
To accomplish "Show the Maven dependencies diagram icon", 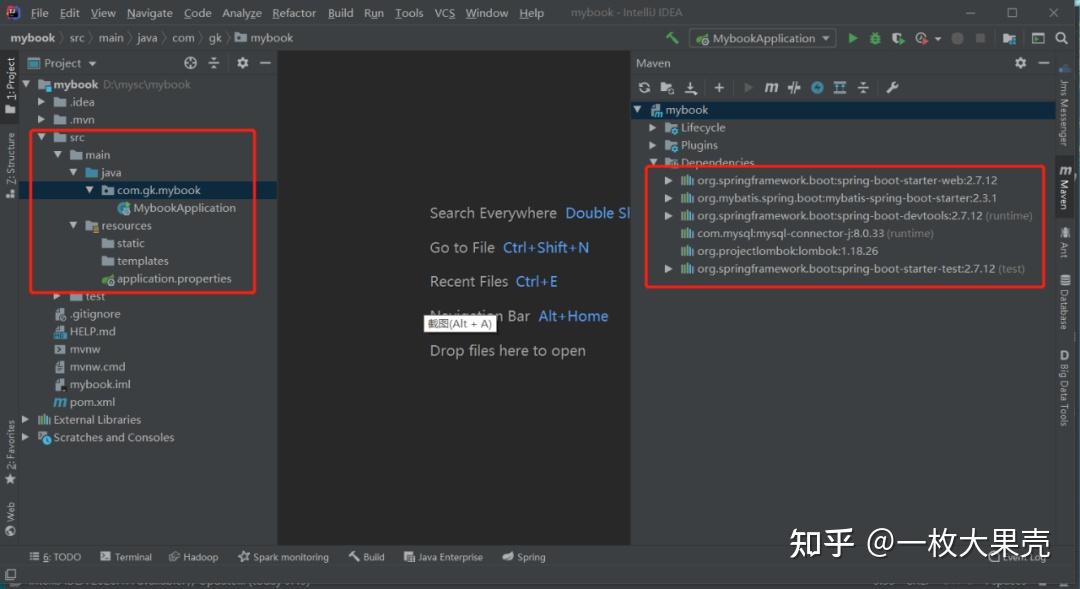I will pyautogui.click(x=840, y=87).
